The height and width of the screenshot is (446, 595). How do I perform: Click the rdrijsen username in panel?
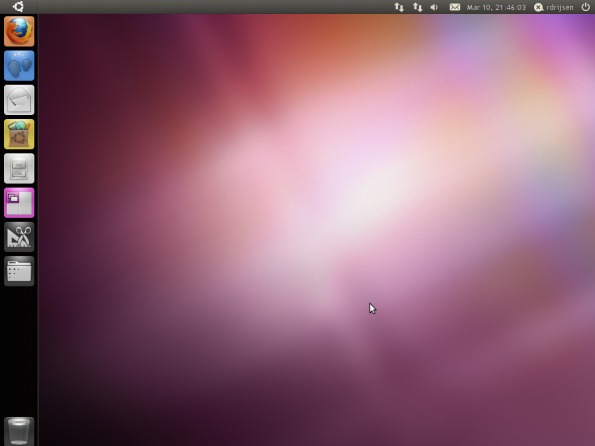560,7
